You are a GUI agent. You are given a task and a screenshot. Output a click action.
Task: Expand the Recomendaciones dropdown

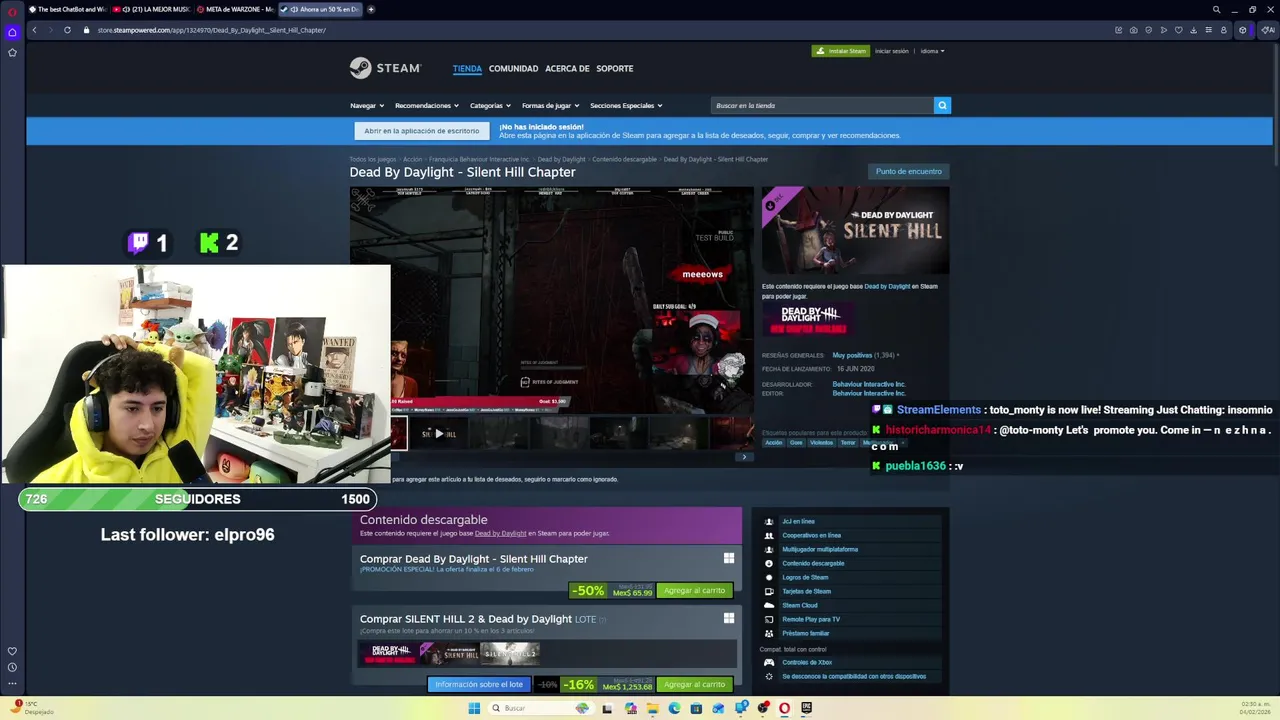(427, 105)
